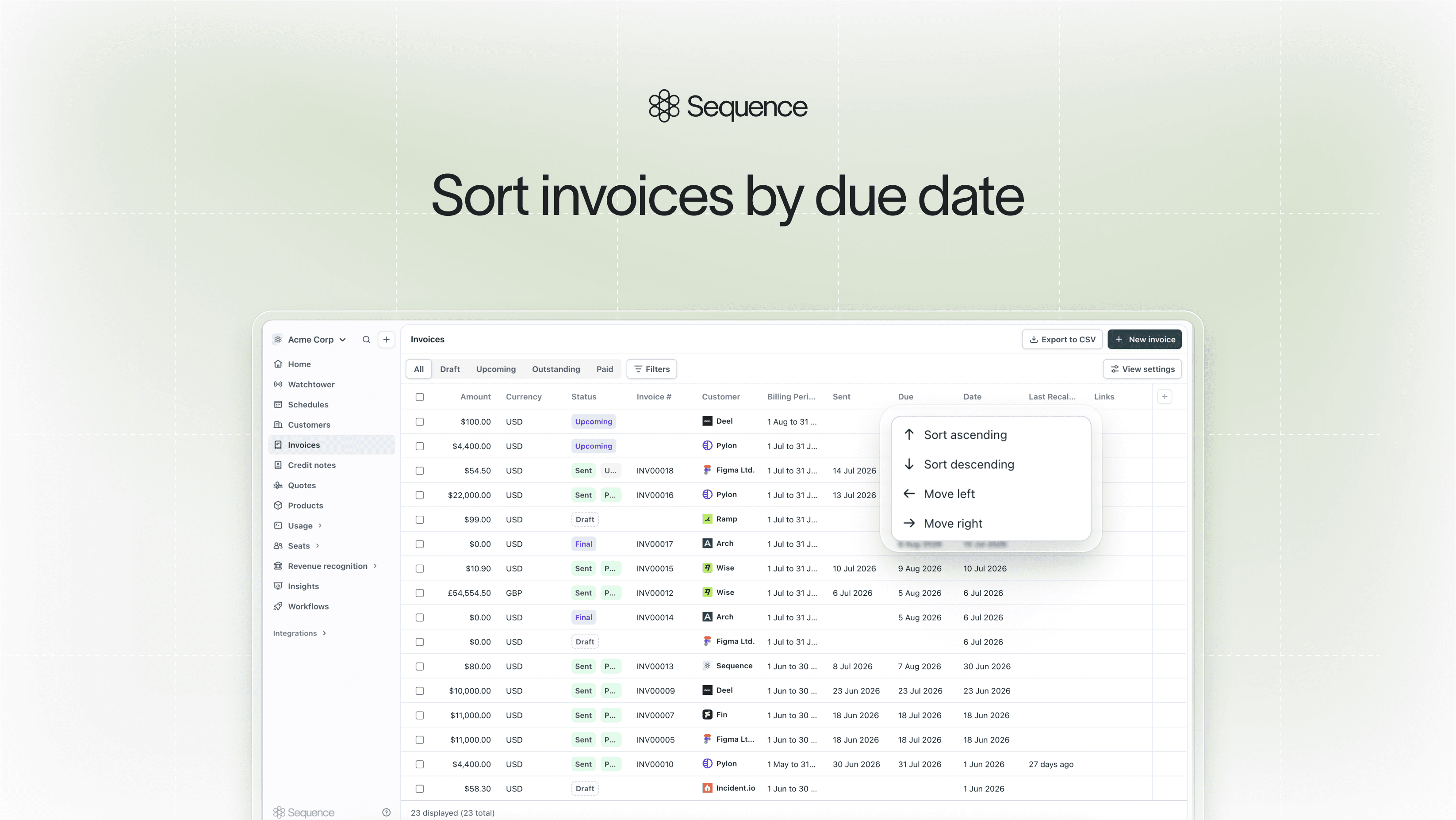Click the Final status badge for INV00014

[x=583, y=617]
